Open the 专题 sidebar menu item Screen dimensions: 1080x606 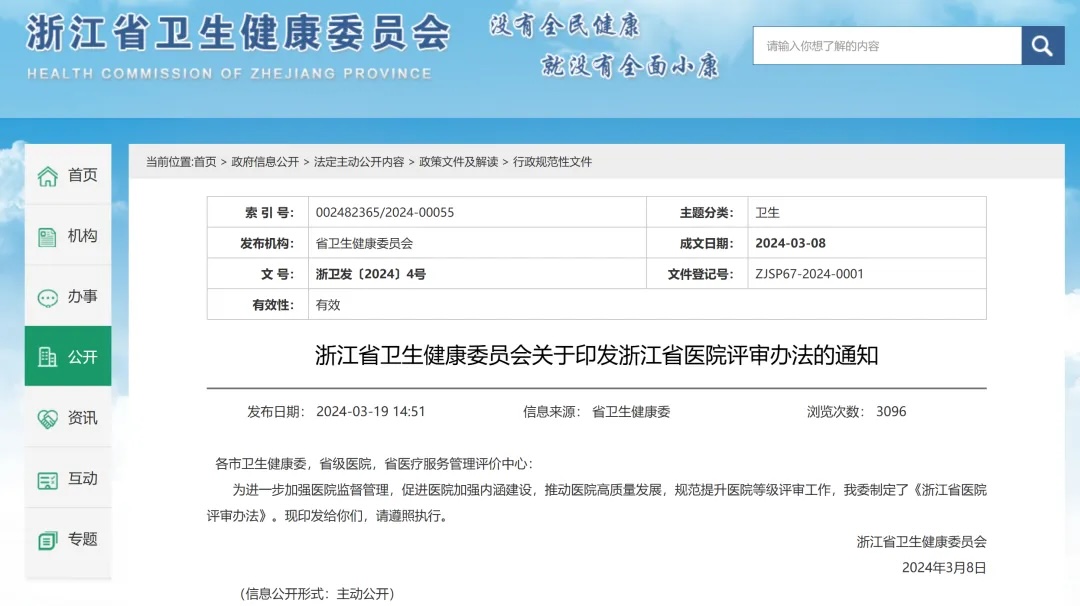(x=68, y=539)
